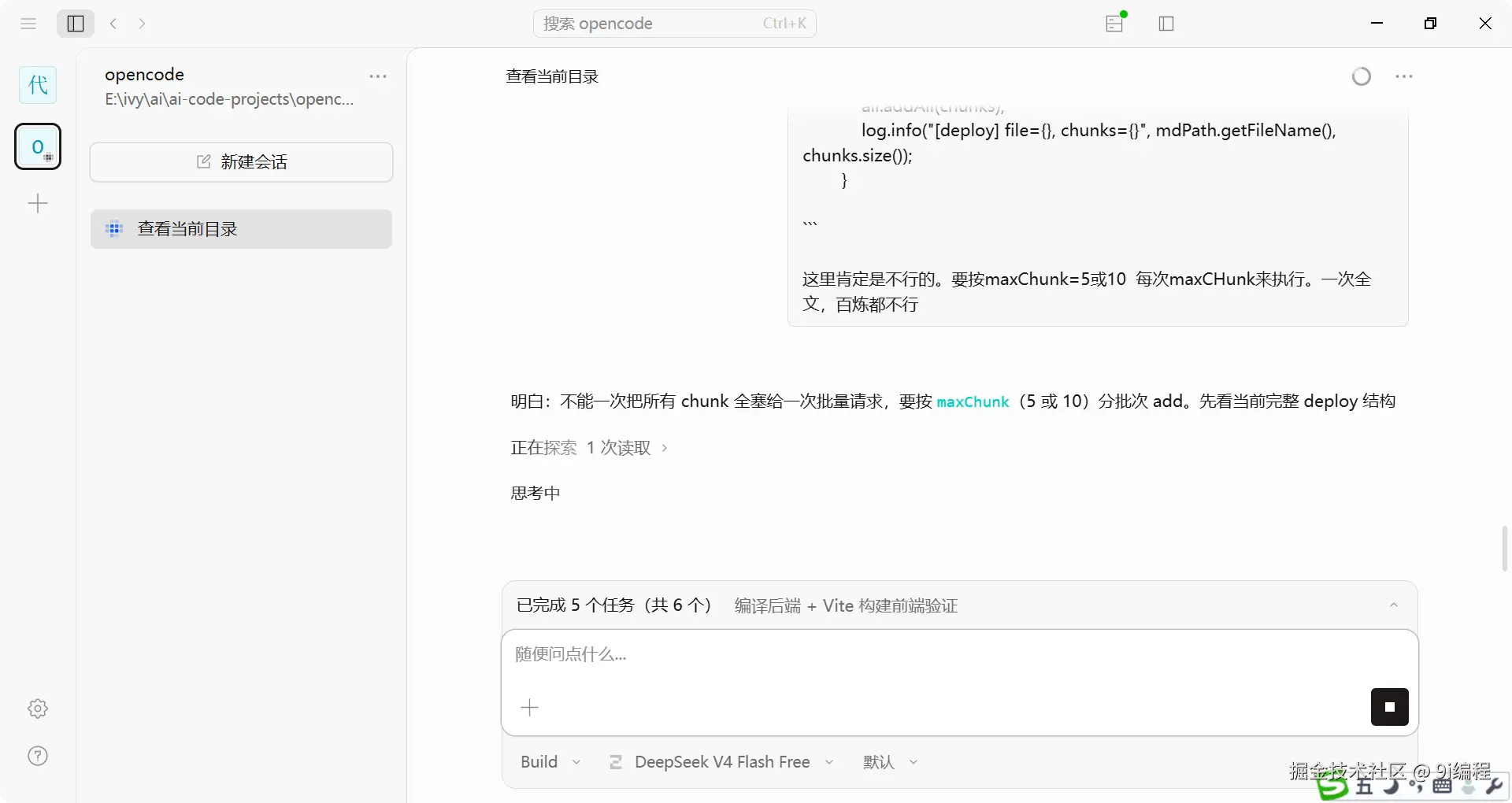Toggle the right side panel icon
The height and width of the screenshot is (803, 1512).
(x=1166, y=24)
